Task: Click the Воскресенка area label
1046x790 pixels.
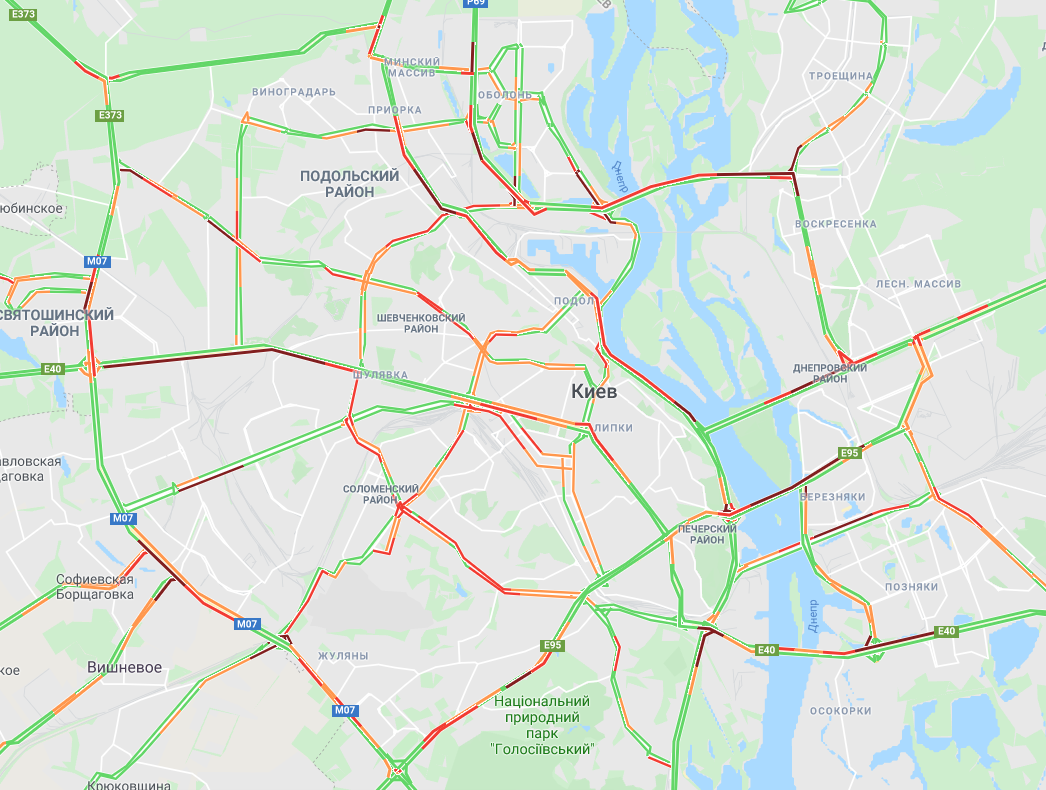Action: [x=836, y=224]
